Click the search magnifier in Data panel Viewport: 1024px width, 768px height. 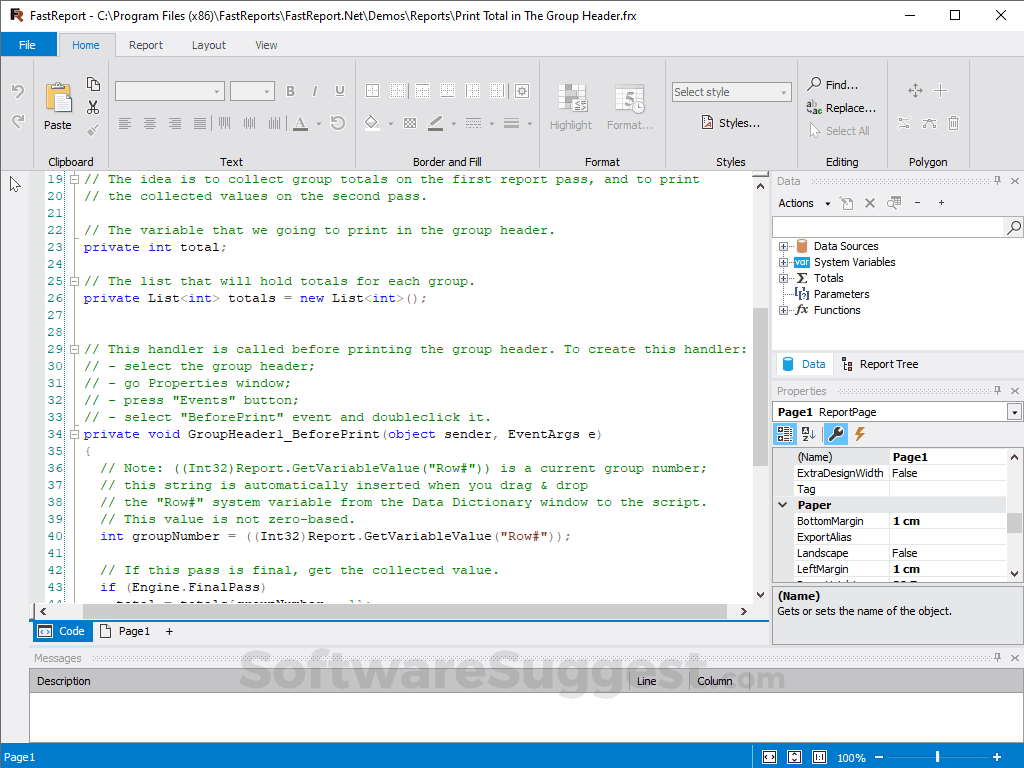[1014, 228]
